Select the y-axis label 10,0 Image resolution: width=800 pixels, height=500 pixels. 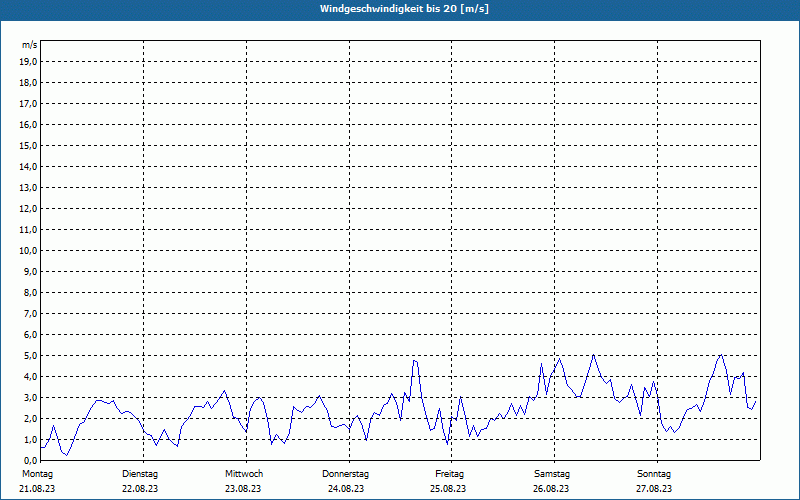(x=28, y=251)
